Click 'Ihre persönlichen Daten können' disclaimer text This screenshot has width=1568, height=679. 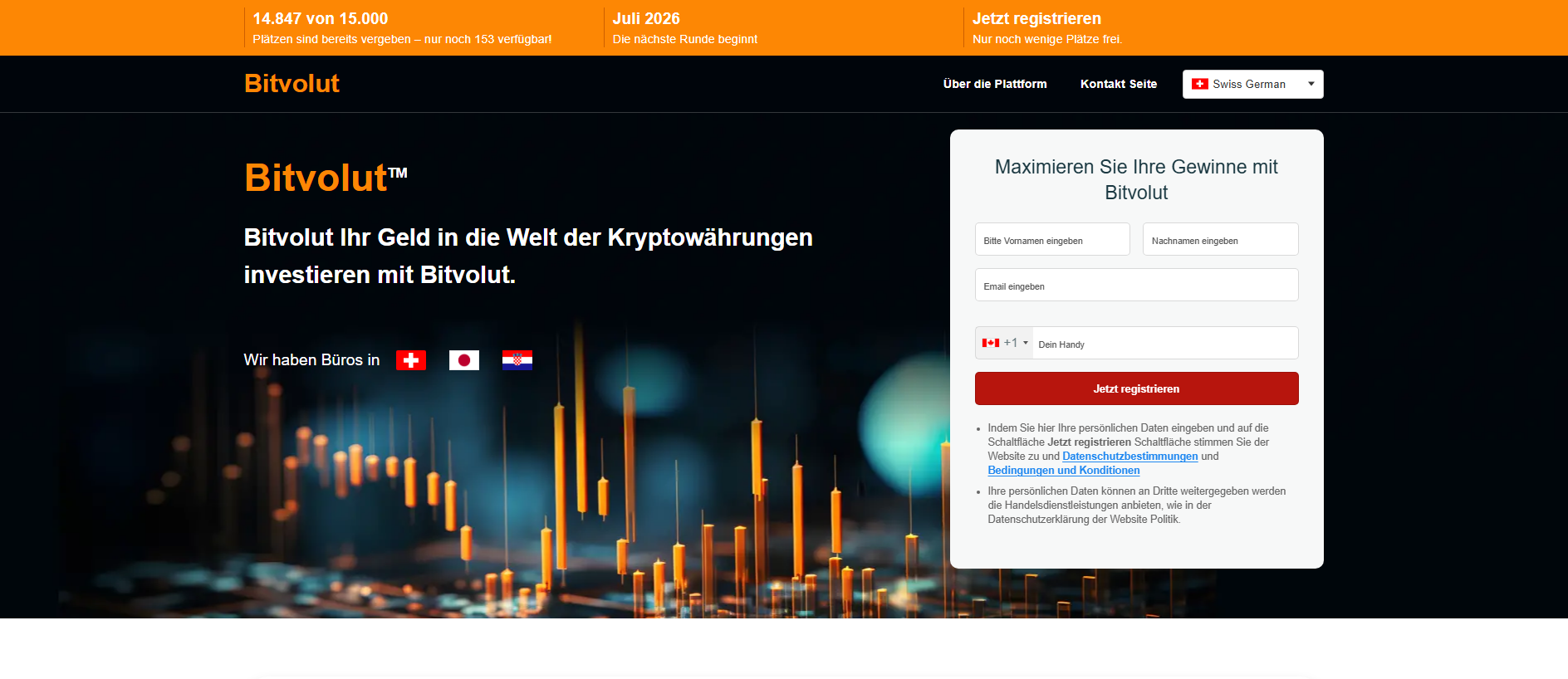(x=1137, y=506)
